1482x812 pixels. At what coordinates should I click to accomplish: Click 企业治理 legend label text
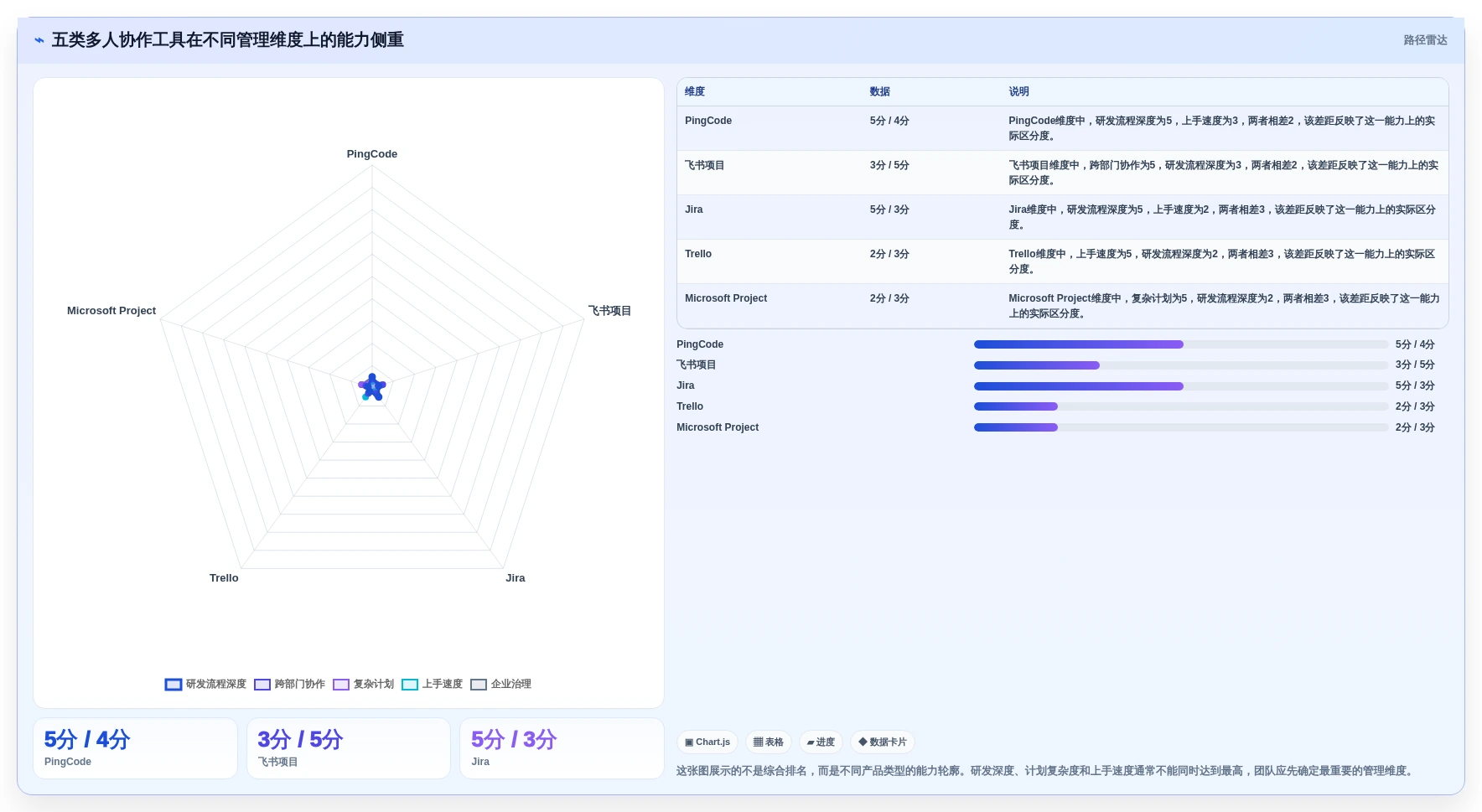pos(511,685)
